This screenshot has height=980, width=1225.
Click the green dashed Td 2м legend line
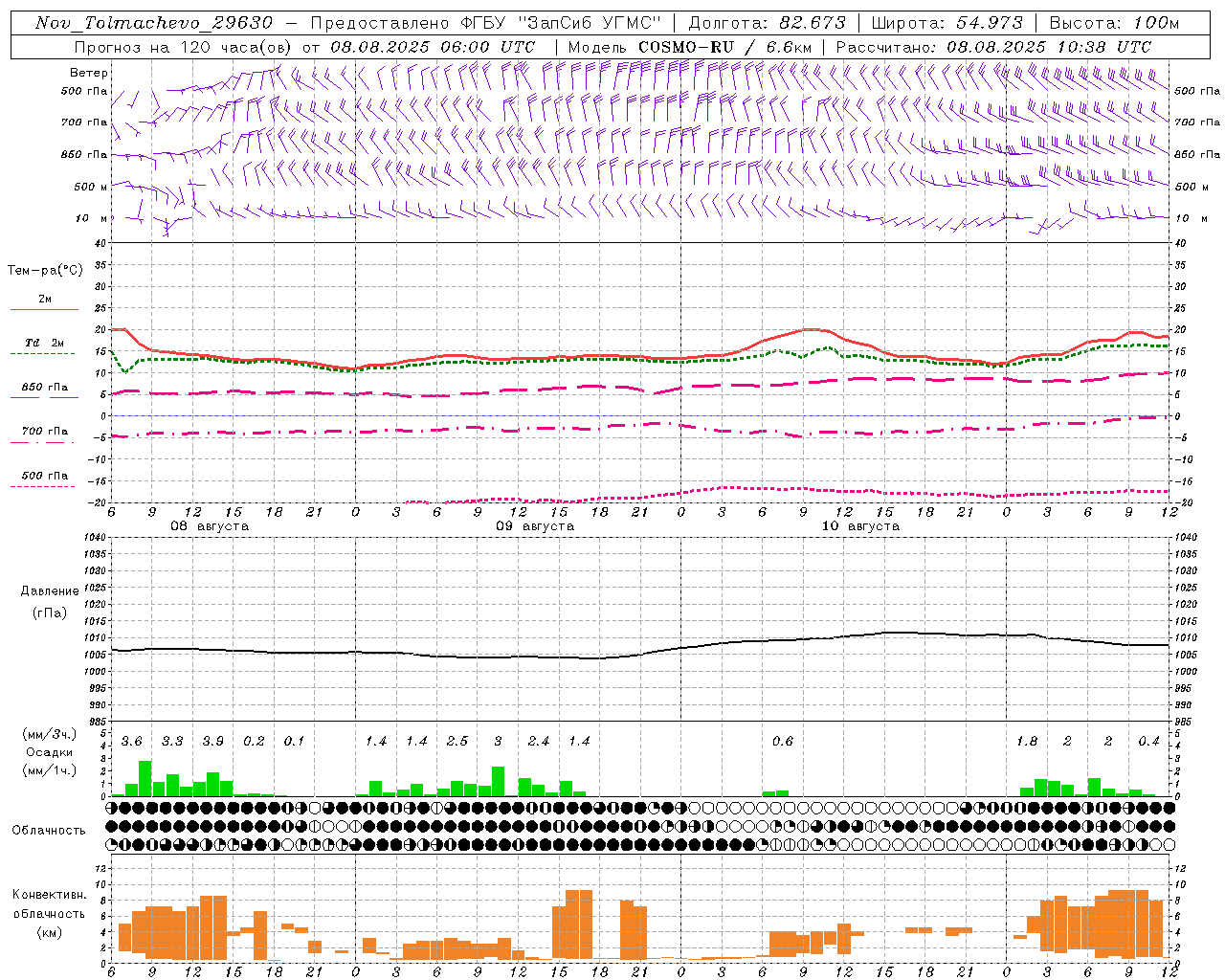point(42,353)
